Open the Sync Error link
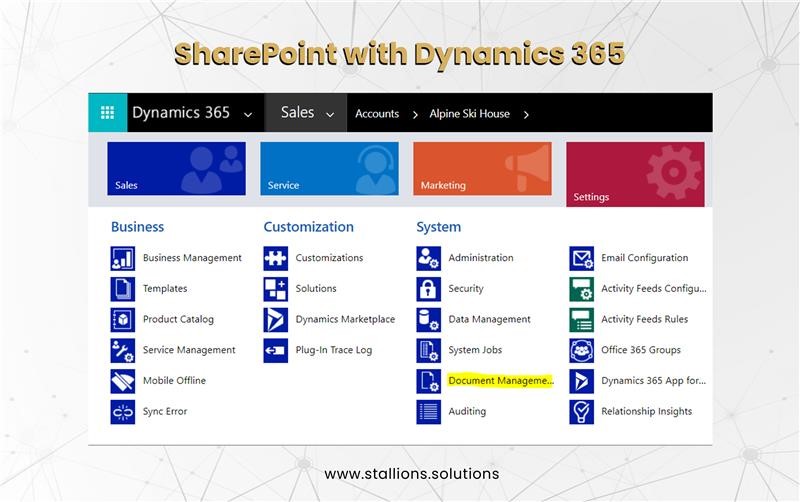Viewport: 800px width, 502px height. (x=165, y=412)
